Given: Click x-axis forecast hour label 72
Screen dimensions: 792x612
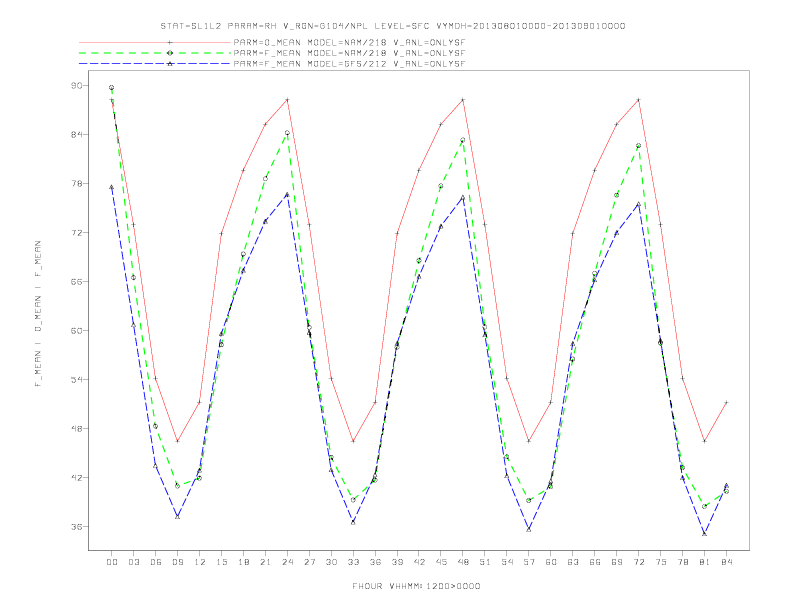Looking at the screenshot, I should pos(638,562).
